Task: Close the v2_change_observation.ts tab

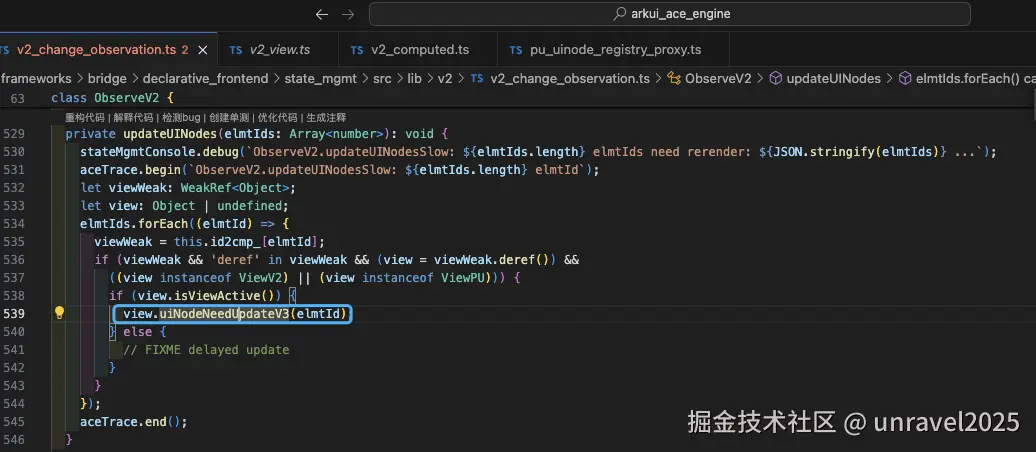Action: 203,50
